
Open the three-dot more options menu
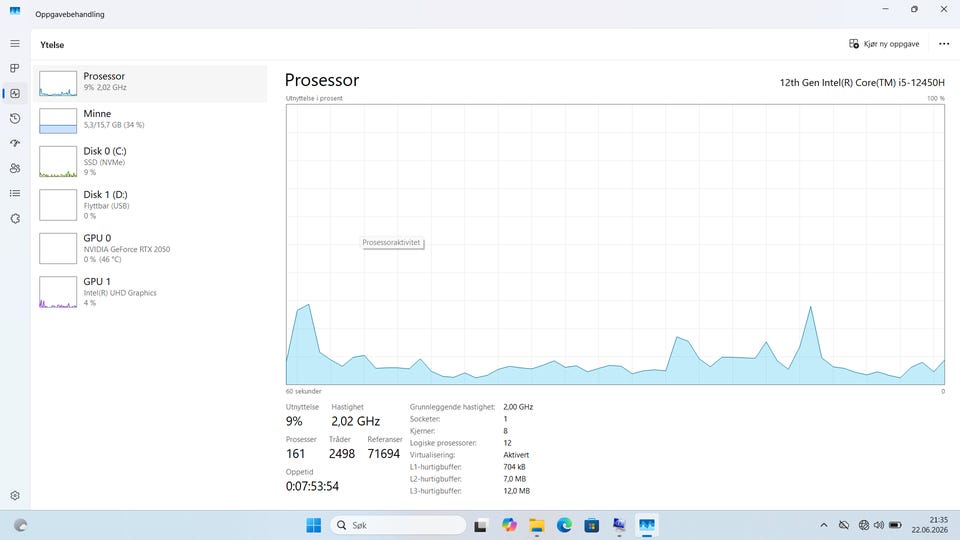(x=943, y=44)
